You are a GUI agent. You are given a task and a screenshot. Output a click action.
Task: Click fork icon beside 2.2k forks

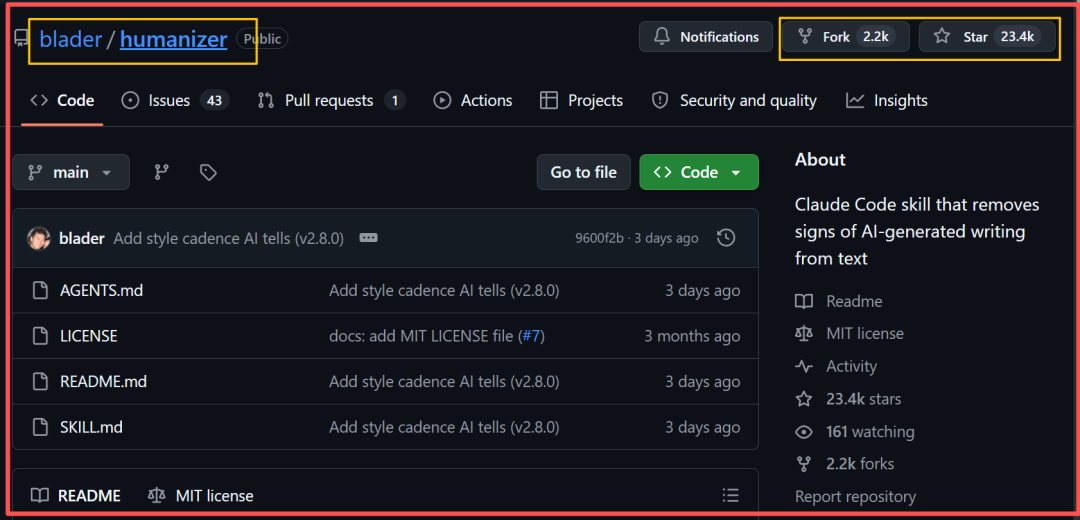click(804, 464)
